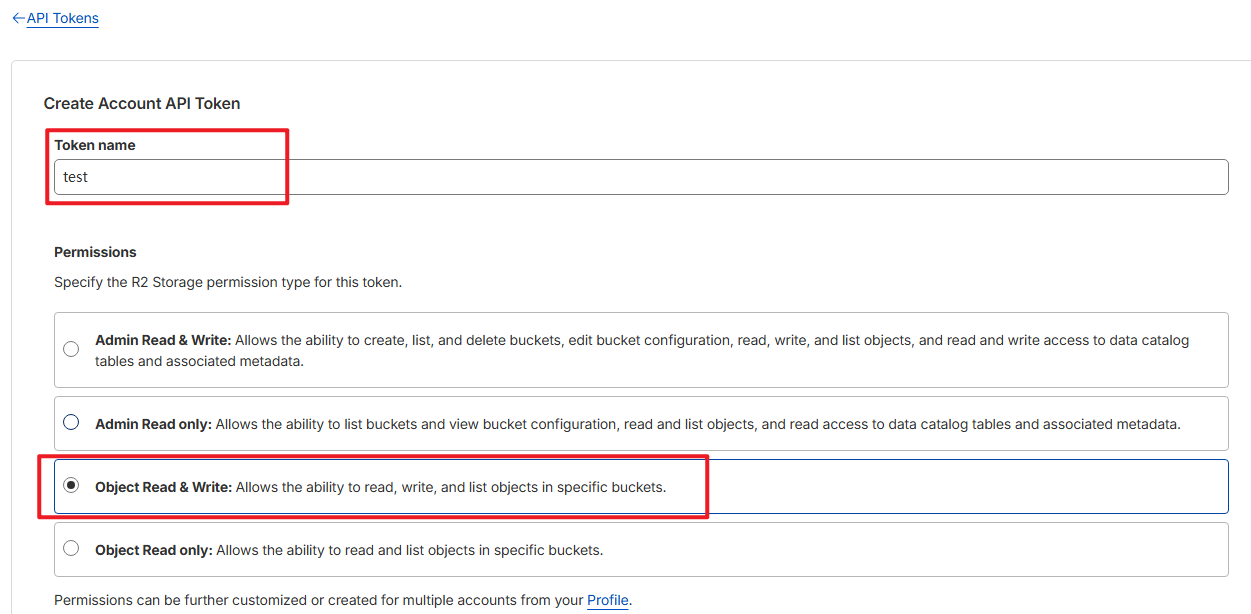
Task: Click the bold 'Admin Read & Write:' label
Action: 163,340
